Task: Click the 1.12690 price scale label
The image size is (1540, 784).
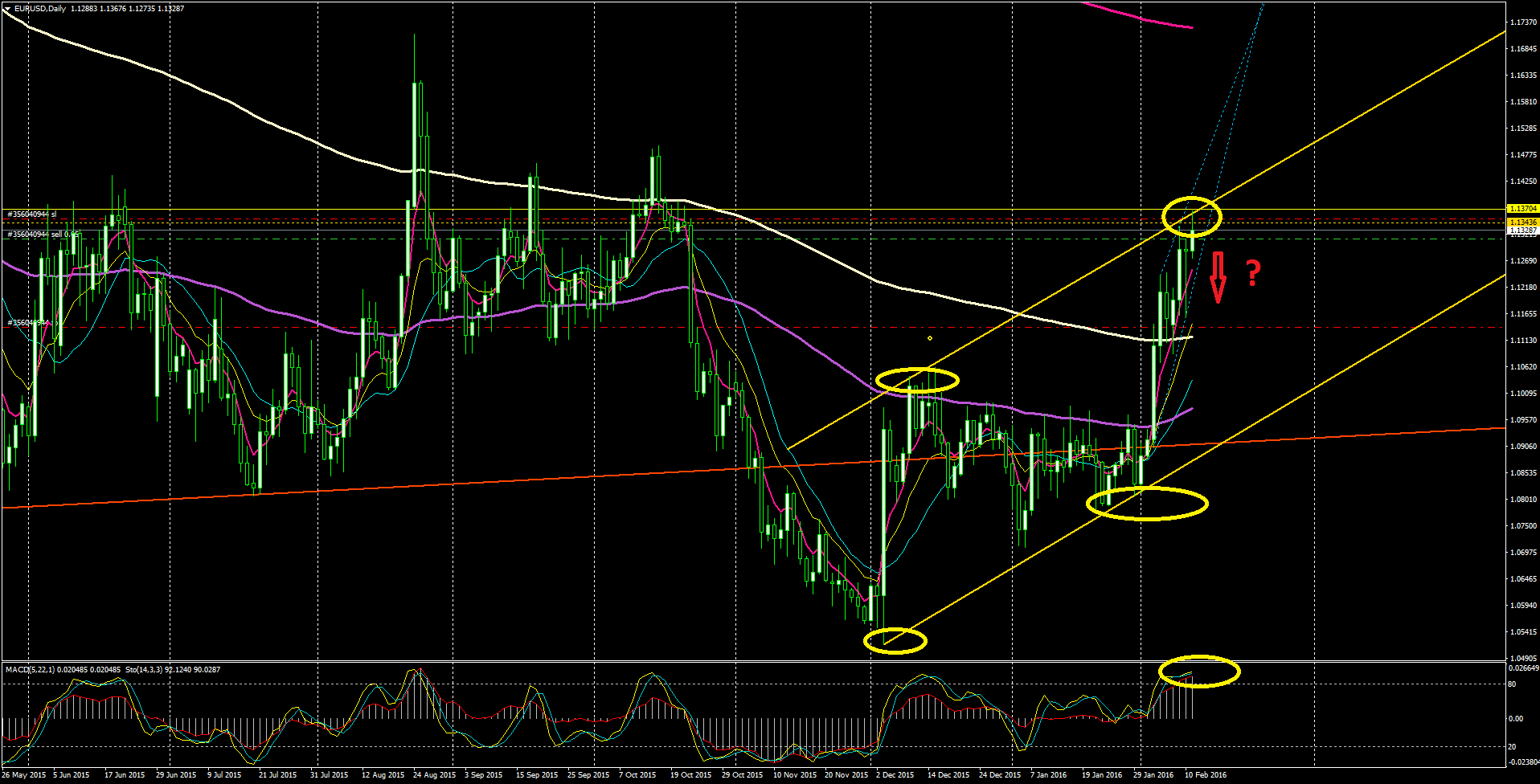Action: coord(1524,261)
